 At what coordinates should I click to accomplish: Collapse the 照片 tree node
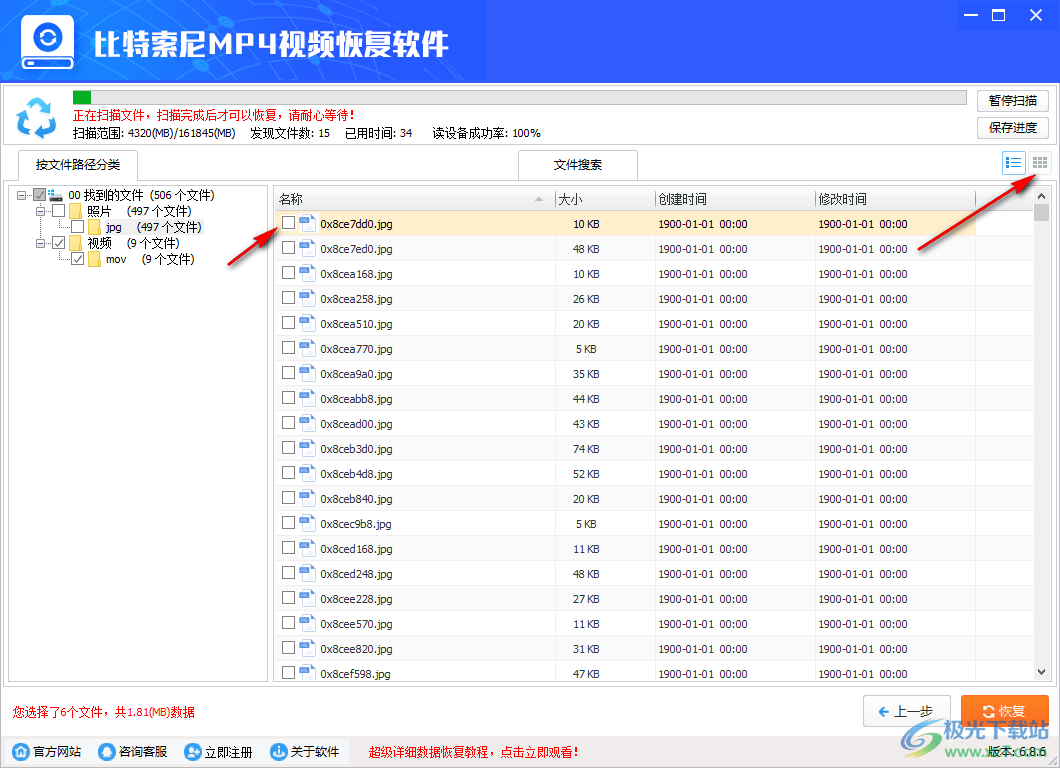point(41,211)
